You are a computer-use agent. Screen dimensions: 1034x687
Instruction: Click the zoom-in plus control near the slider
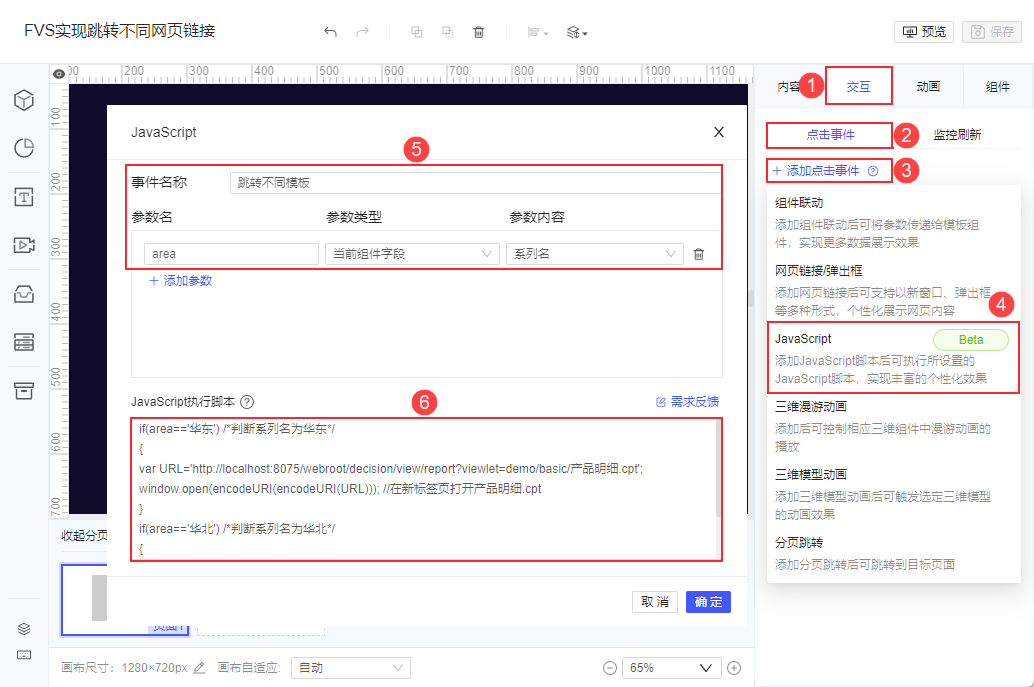[734, 668]
